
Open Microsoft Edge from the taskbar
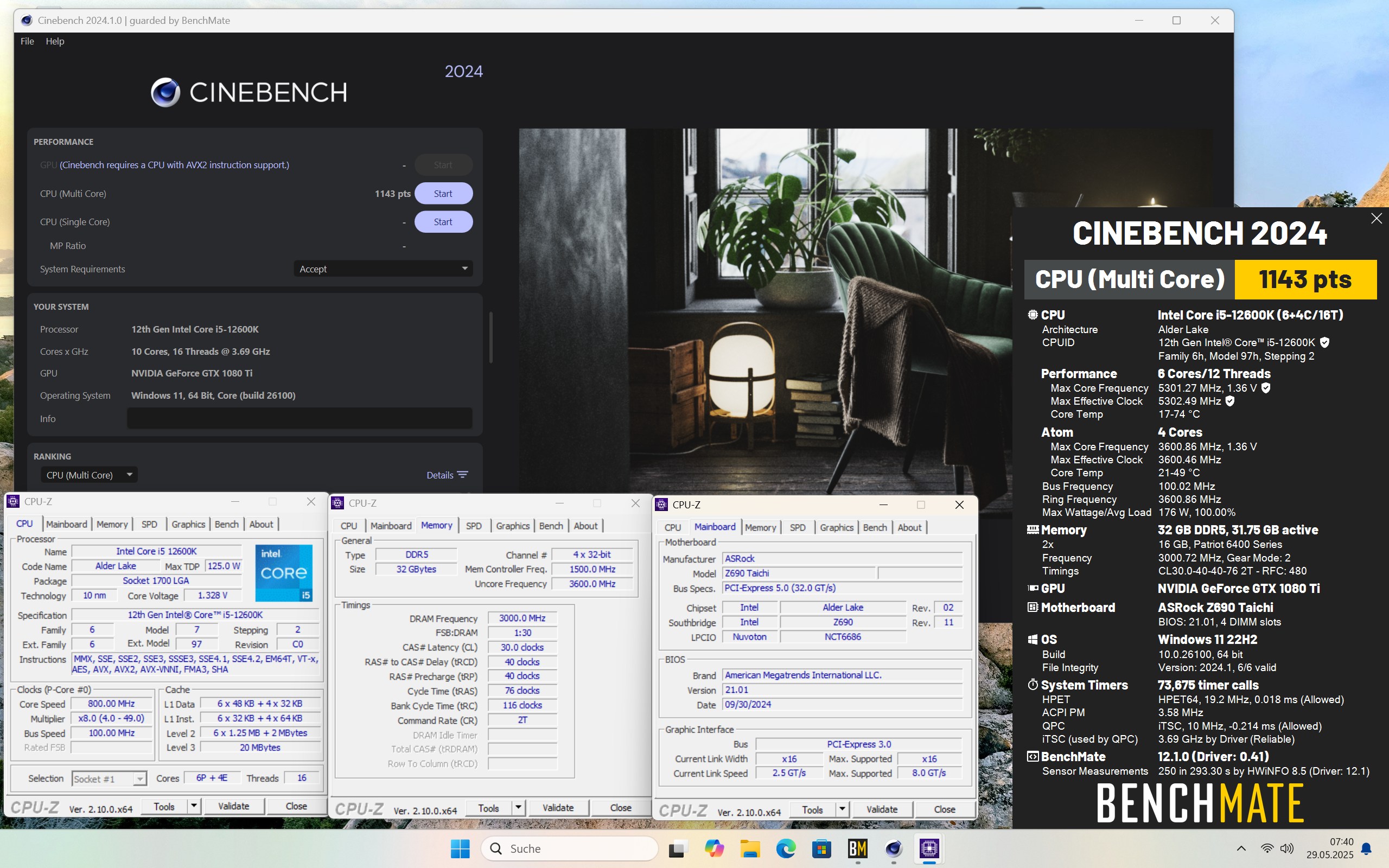click(x=786, y=848)
